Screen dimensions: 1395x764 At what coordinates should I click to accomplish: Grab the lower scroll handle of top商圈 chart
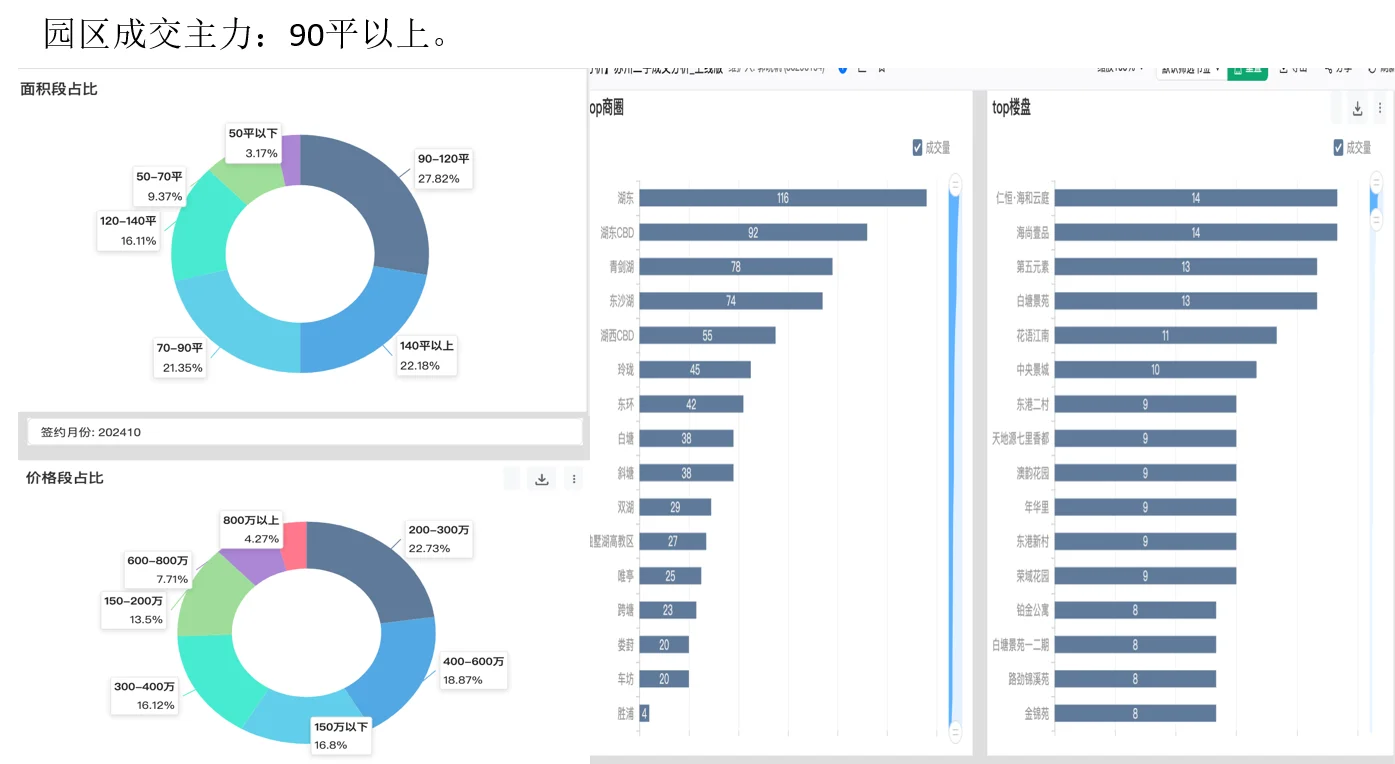click(x=955, y=733)
